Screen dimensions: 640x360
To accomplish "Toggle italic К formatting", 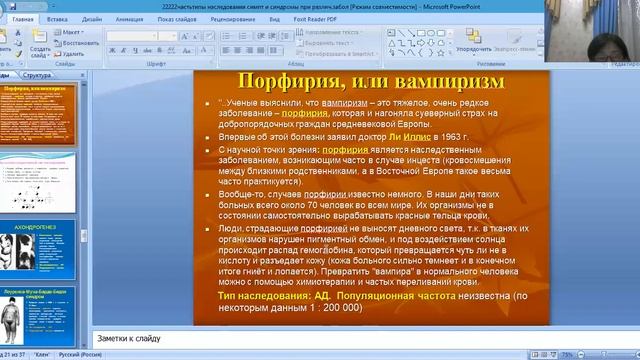I will coord(123,51).
